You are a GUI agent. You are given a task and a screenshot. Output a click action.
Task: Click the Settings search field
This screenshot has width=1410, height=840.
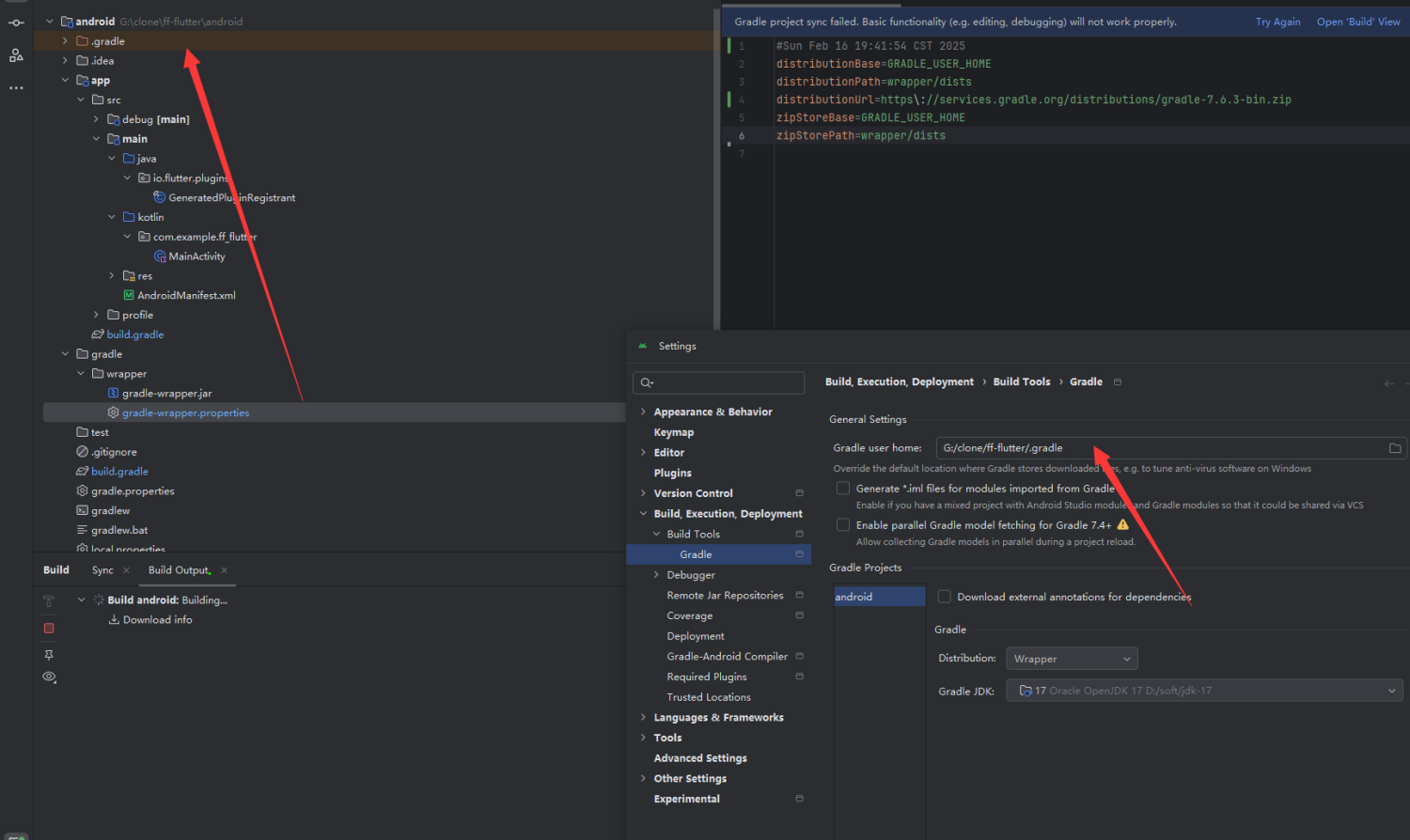(x=720, y=382)
